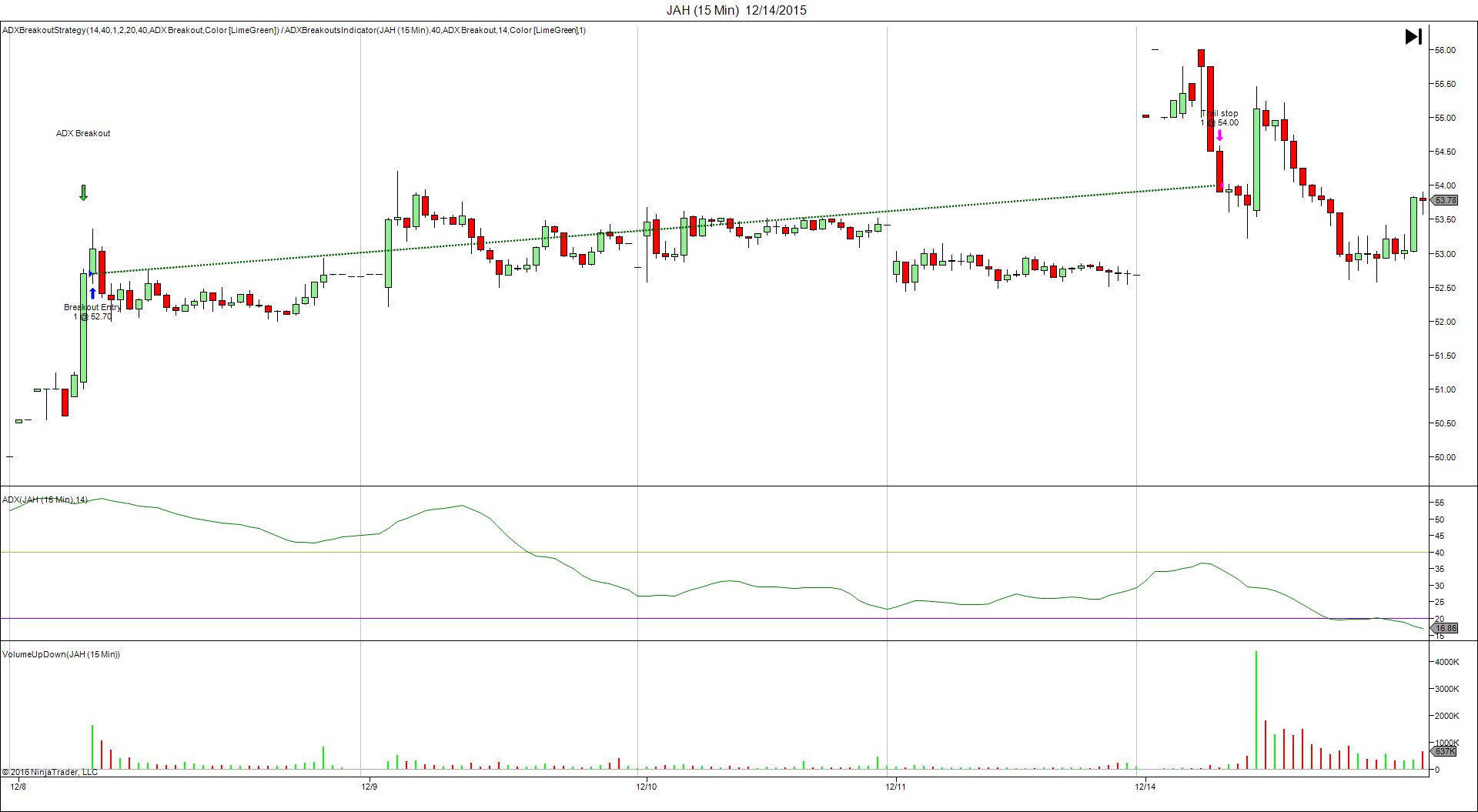Click the 52.00 price axis label

pyautogui.click(x=1445, y=322)
